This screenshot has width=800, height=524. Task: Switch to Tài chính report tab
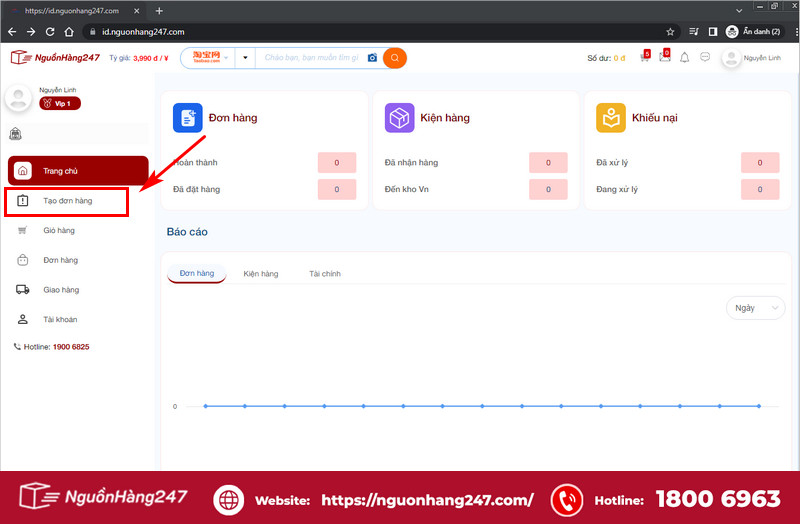(x=324, y=274)
